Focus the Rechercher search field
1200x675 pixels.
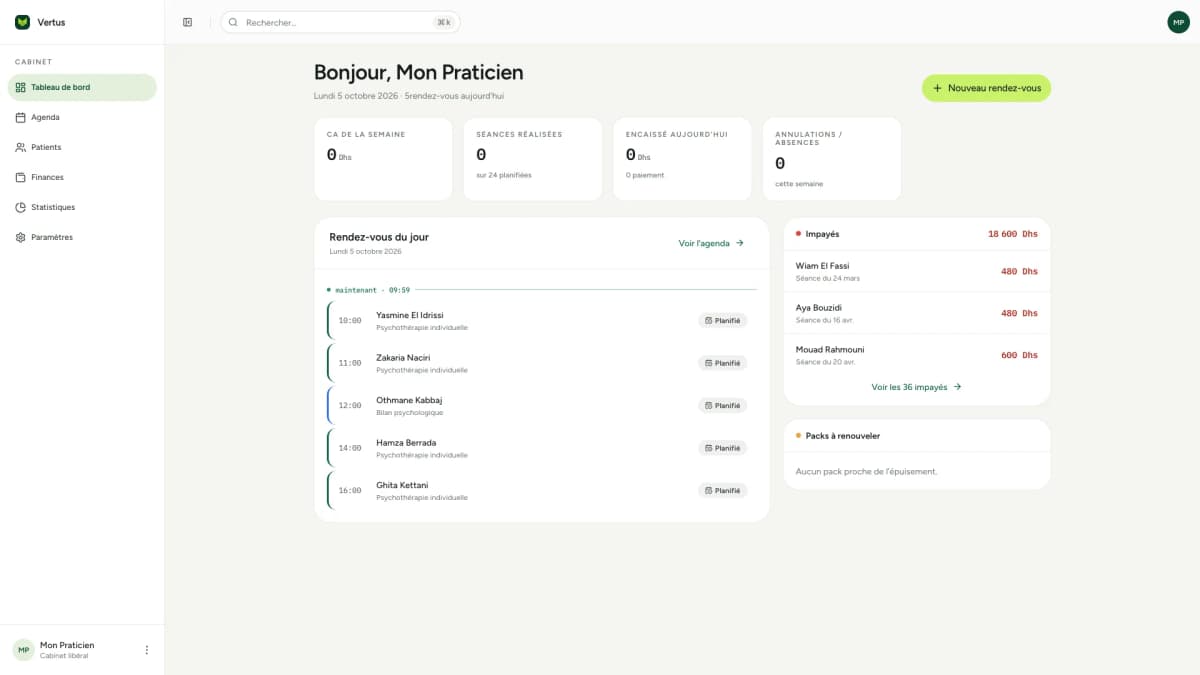point(340,22)
